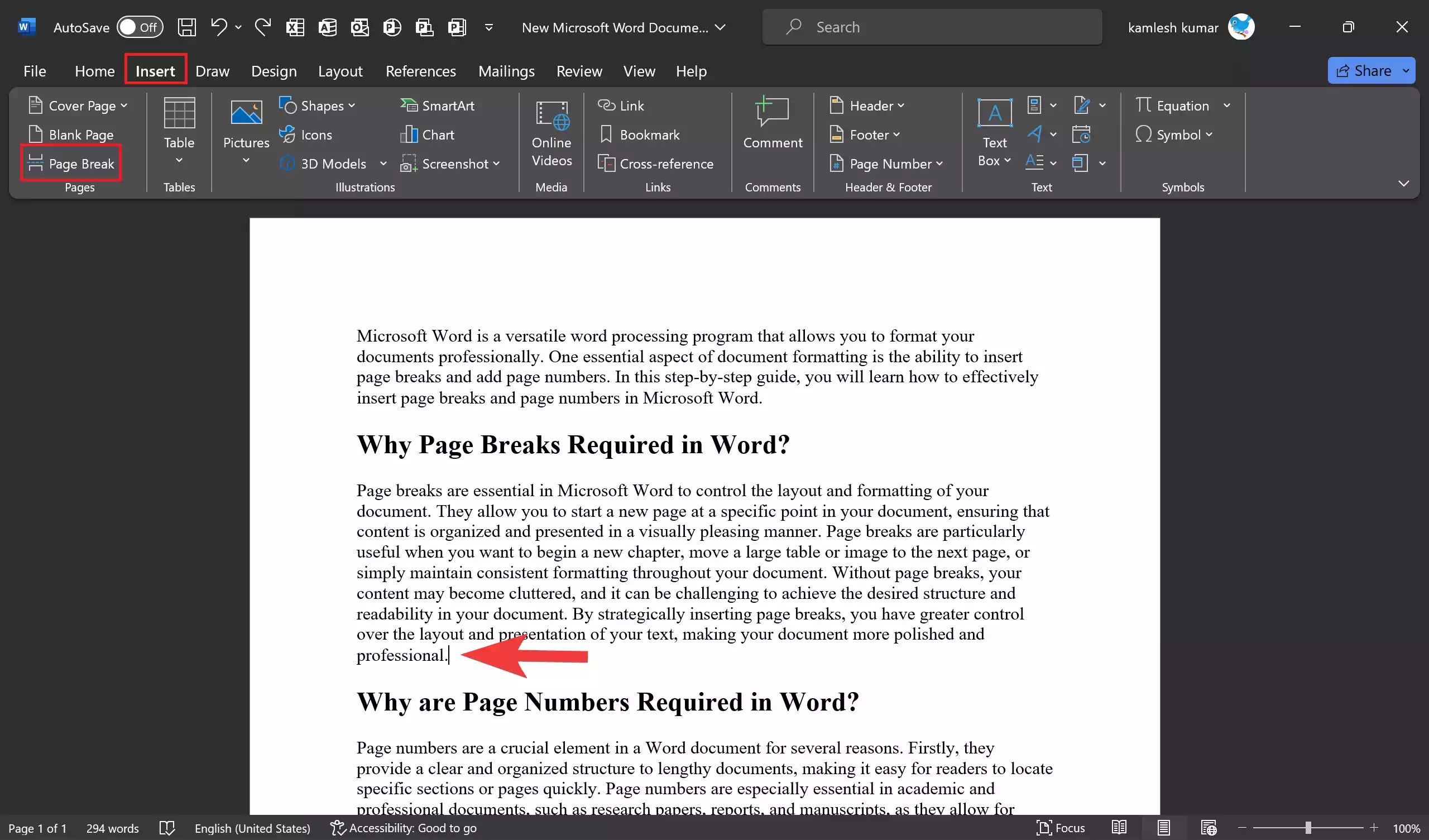Open the References ribbon tab

click(421, 71)
